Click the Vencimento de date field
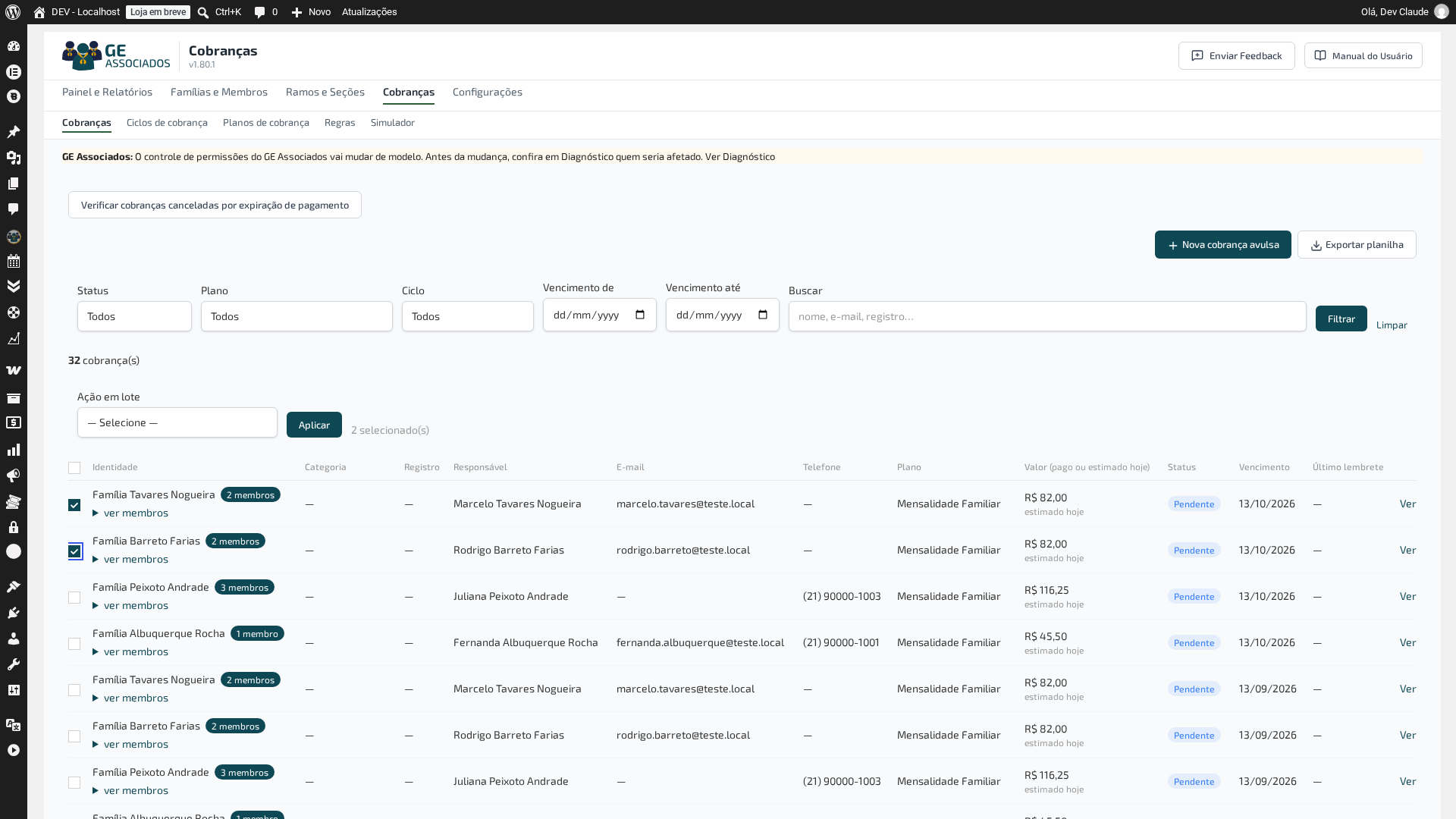This screenshot has width=1456, height=819. point(600,315)
